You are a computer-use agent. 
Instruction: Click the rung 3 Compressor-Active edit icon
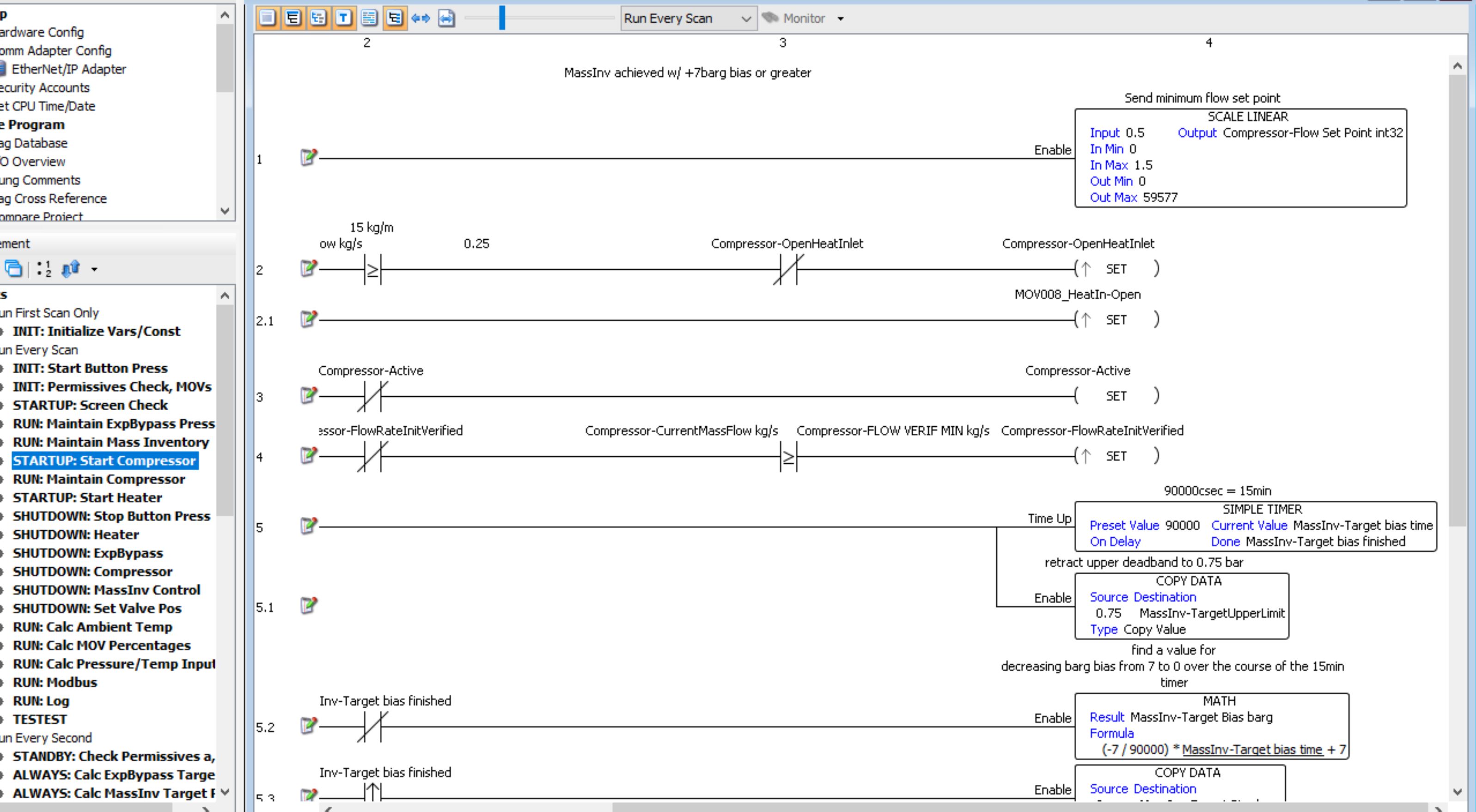coord(308,394)
